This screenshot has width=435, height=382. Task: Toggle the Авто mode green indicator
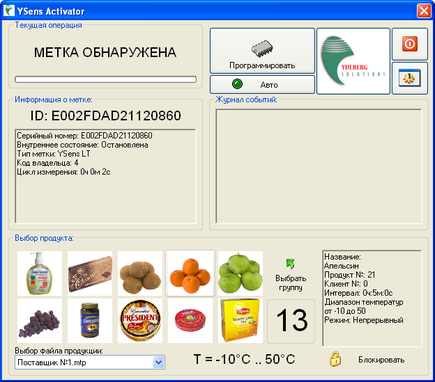click(x=237, y=84)
